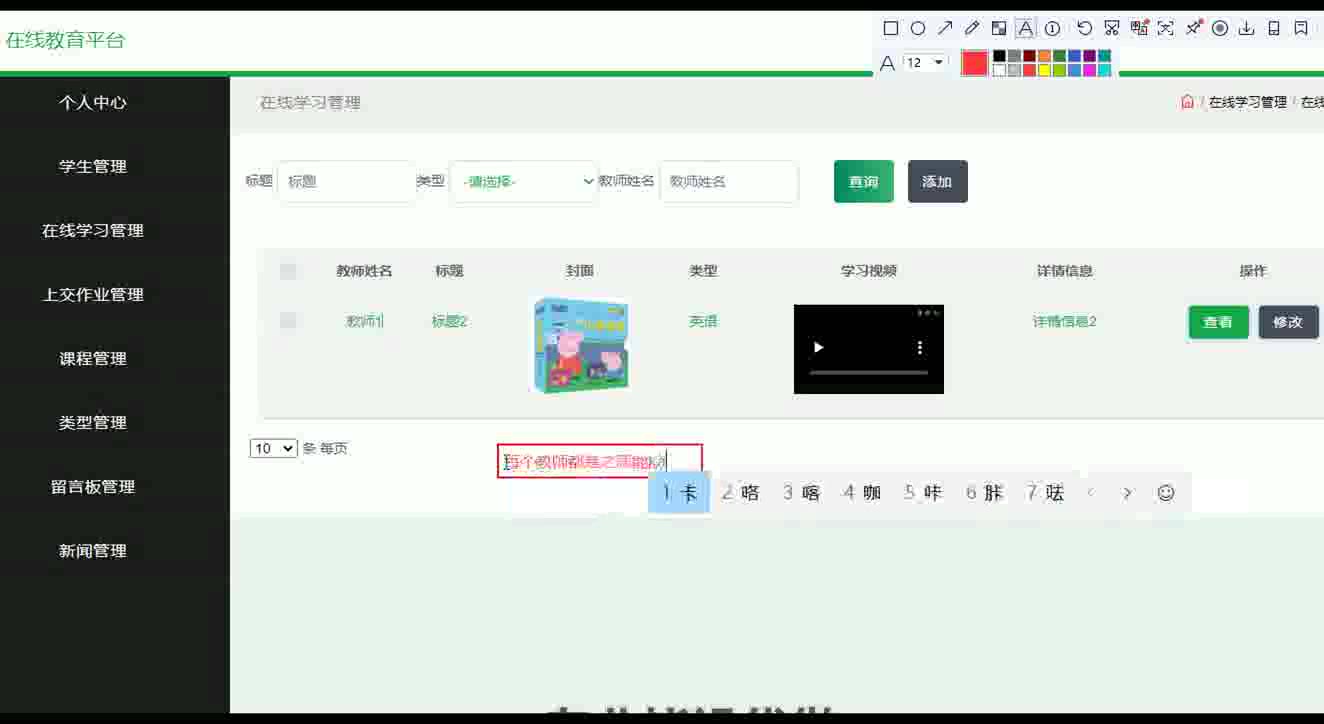Open the emoji panel in IME bar
This screenshot has height=724, width=1324.
point(1166,493)
